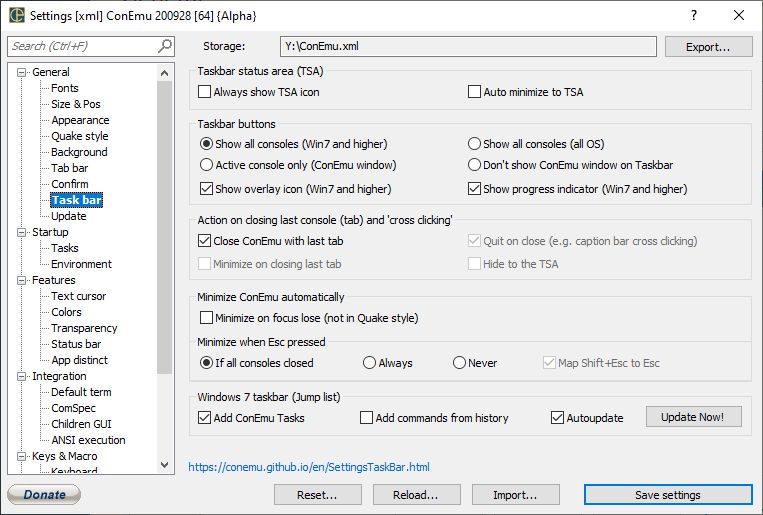Click the Reload... button
Viewport: 763px width, 515px height.
click(x=416, y=495)
